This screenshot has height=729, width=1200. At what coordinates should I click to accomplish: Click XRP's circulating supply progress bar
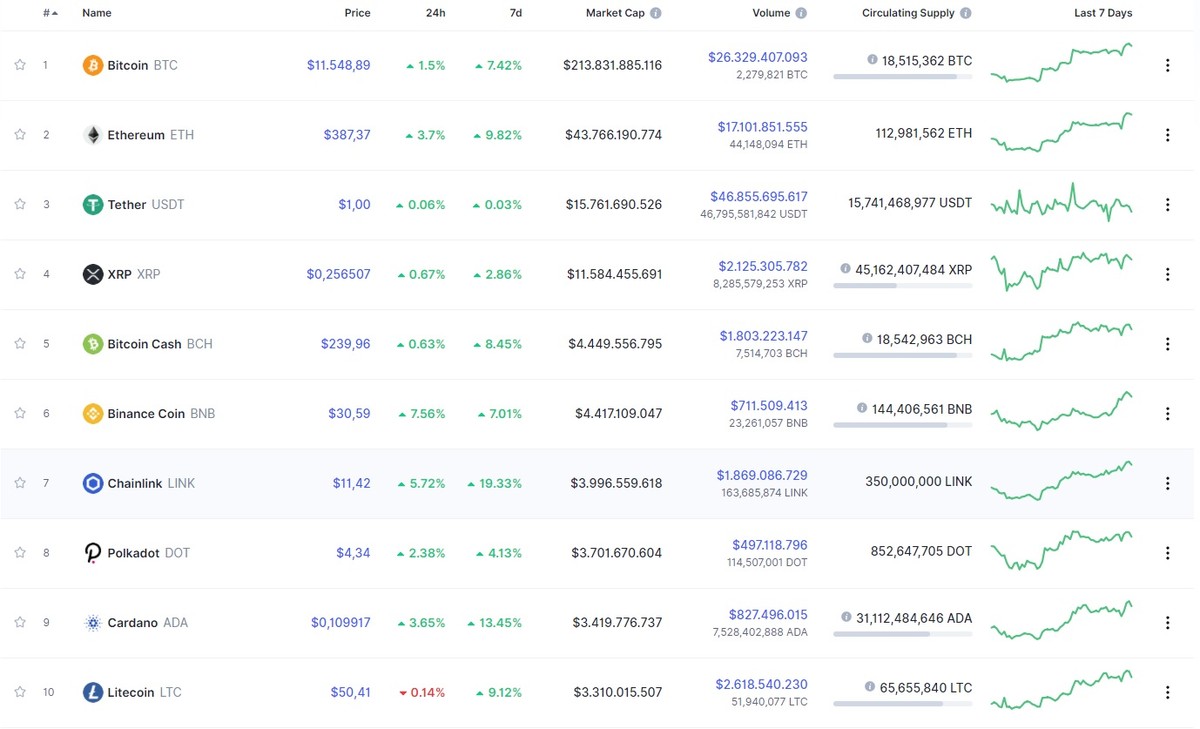pos(902,287)
